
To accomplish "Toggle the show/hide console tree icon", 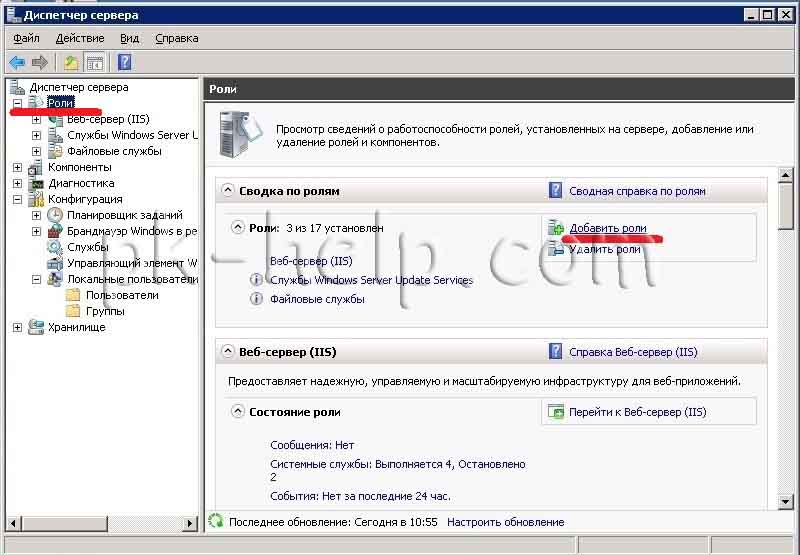I will (x=95, y=63).
